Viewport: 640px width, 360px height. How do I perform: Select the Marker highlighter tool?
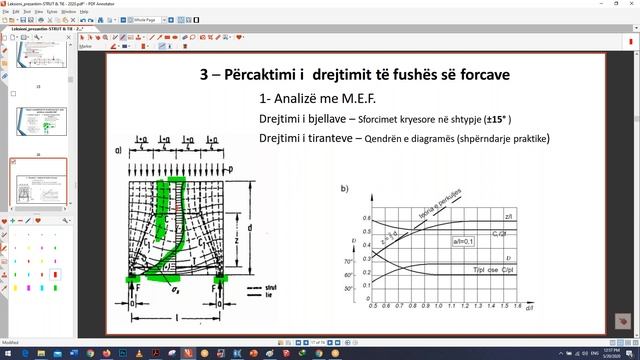[123, 38]
